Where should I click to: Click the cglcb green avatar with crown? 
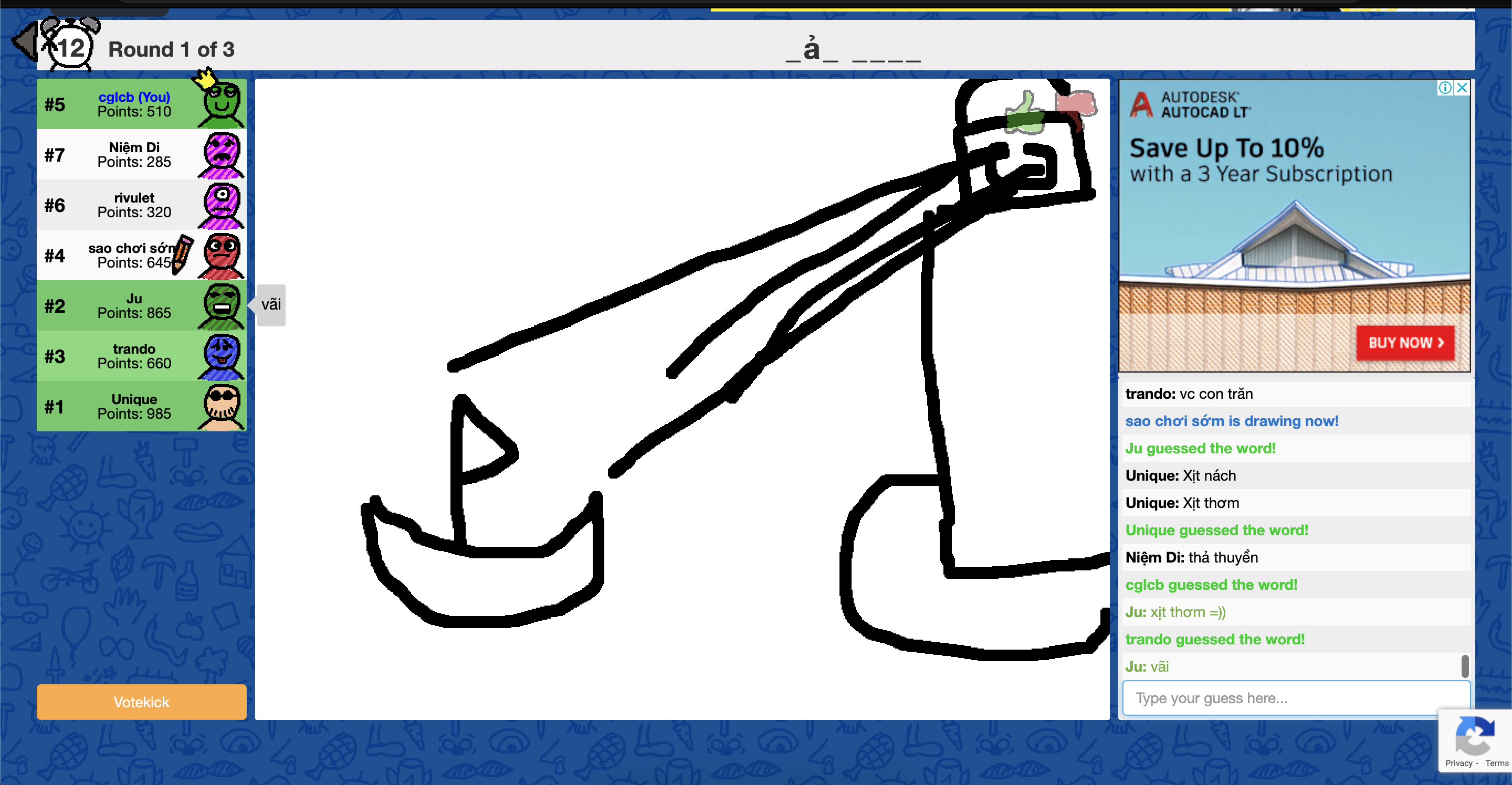pyautogui.click(x=221, y=104)
